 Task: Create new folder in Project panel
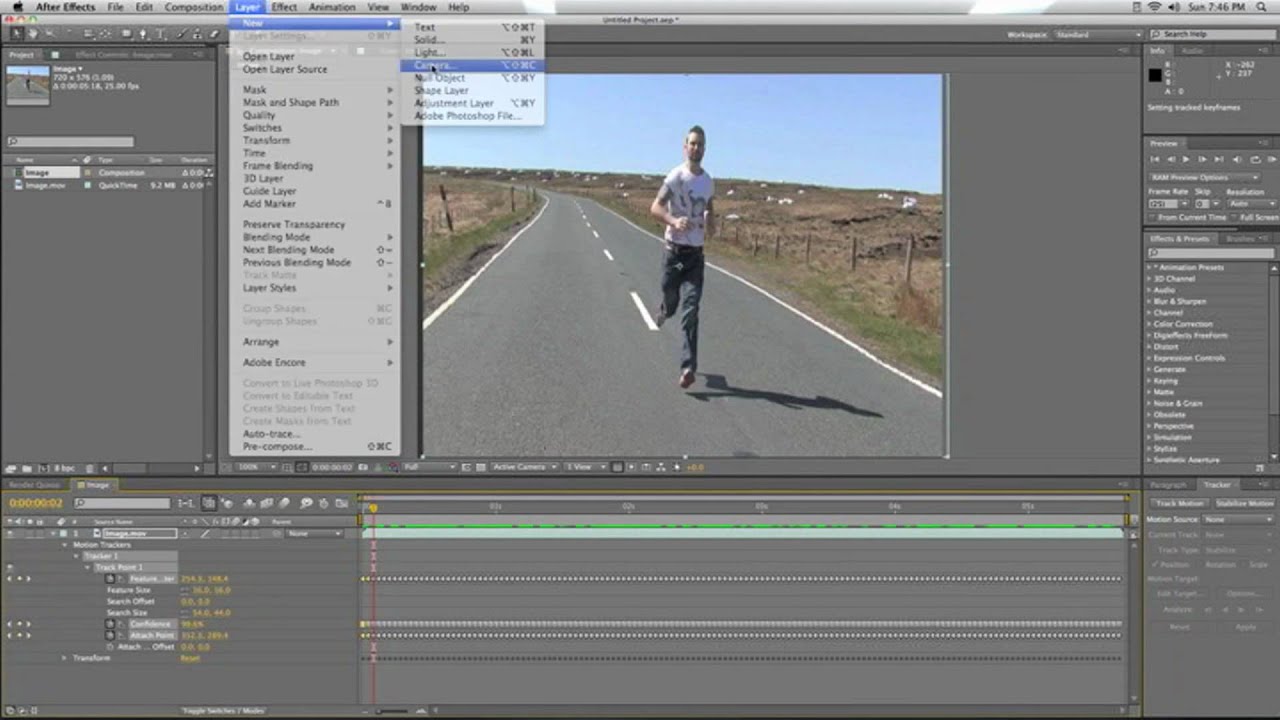27,468
